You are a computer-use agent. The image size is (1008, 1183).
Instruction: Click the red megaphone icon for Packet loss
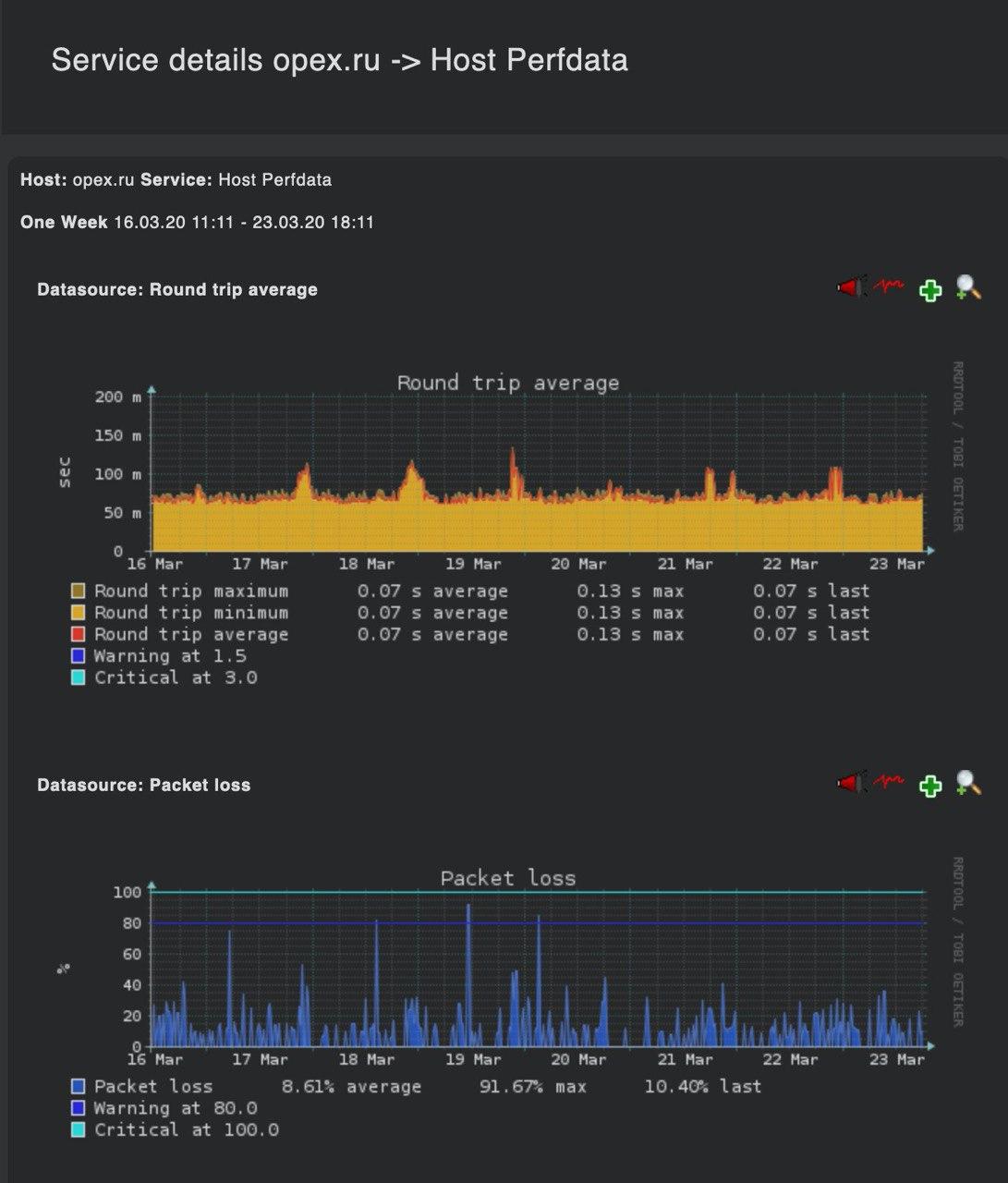851,783
